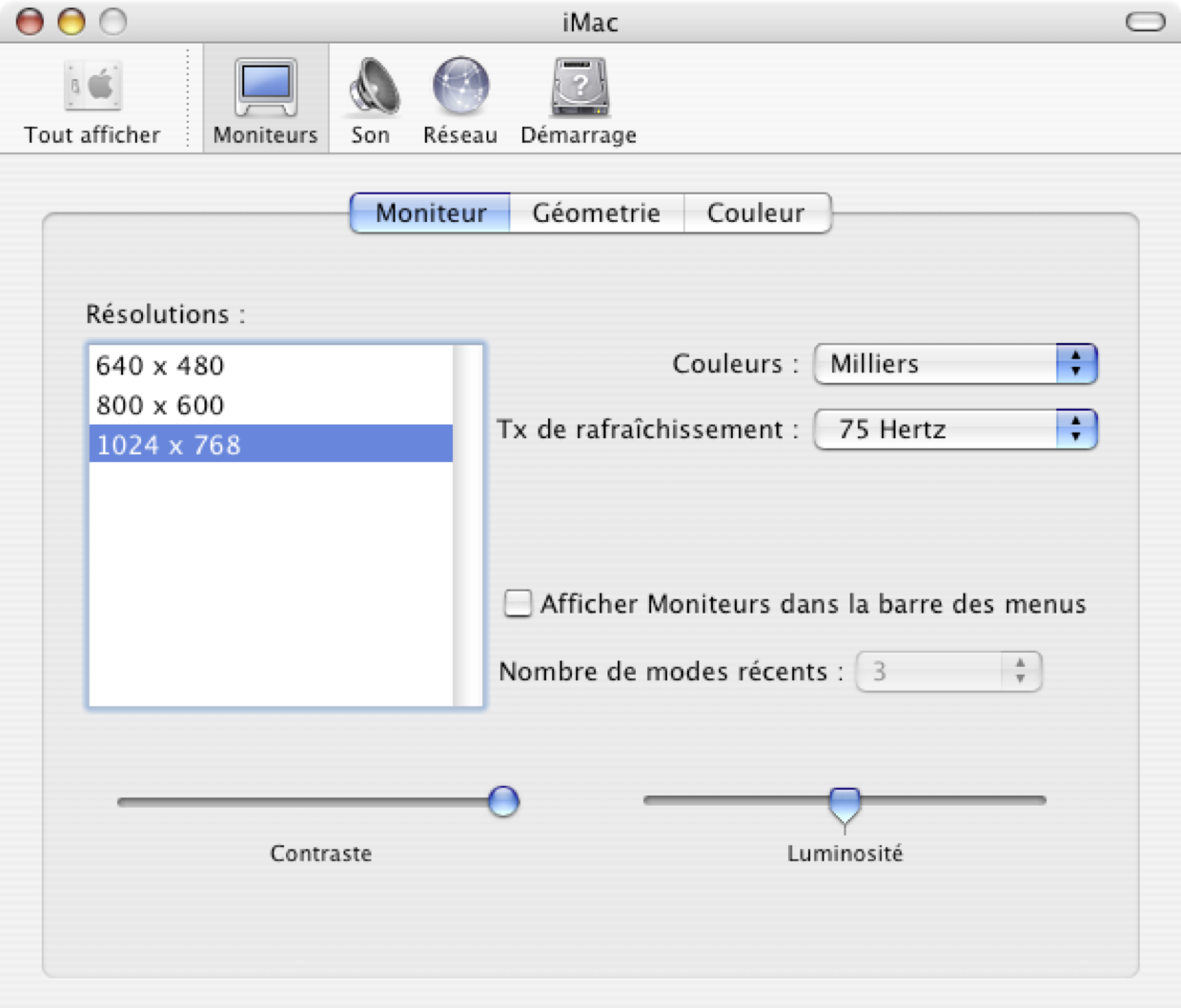
Task: Open Tout afficher preferences
Action: click(x=92, y=101)
